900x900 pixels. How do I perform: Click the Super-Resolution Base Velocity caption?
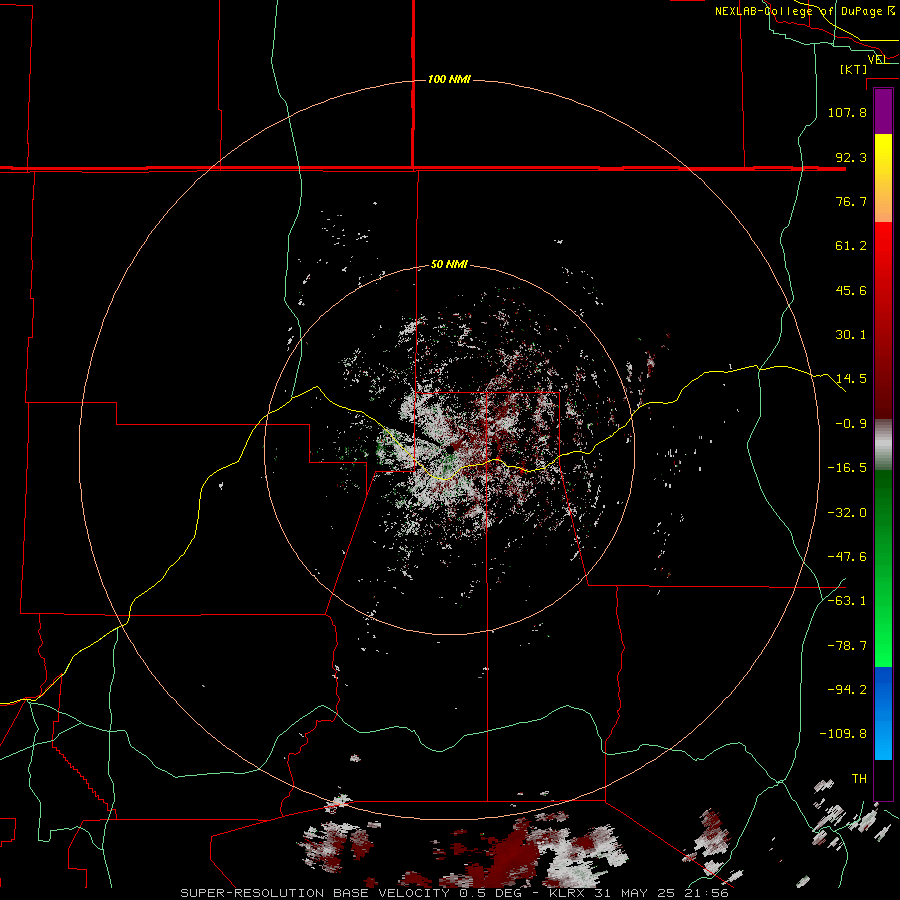pos(454,893)
